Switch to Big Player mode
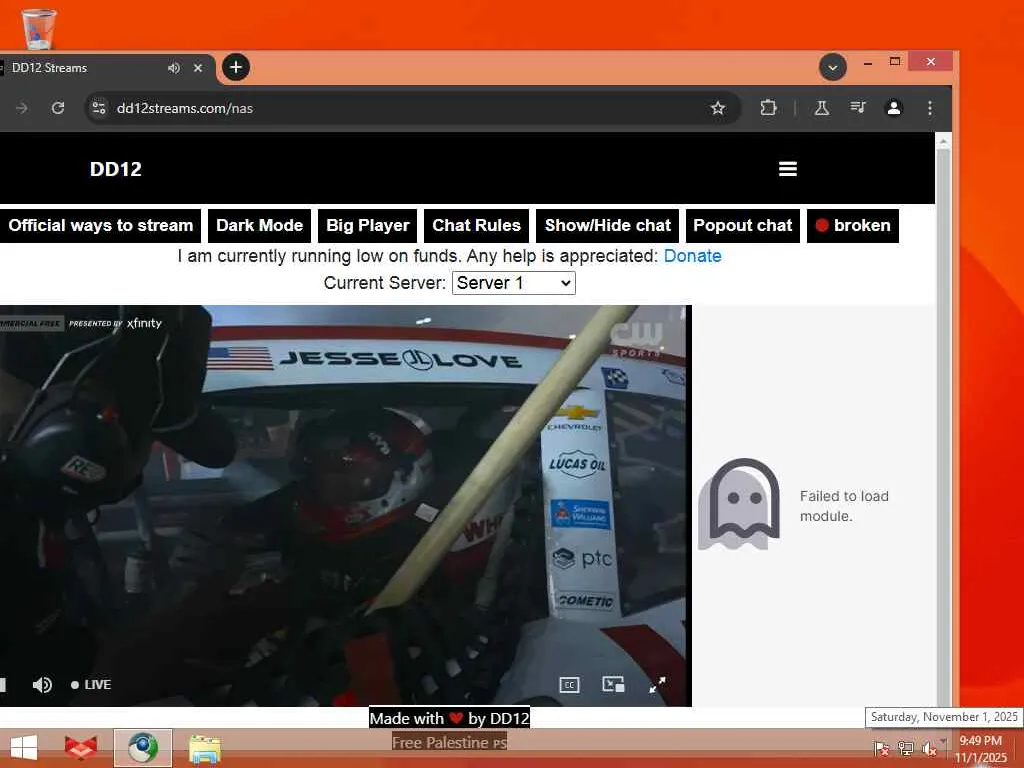The width and height of the screenshot is (1024, 768). click(x=368, y=225)
